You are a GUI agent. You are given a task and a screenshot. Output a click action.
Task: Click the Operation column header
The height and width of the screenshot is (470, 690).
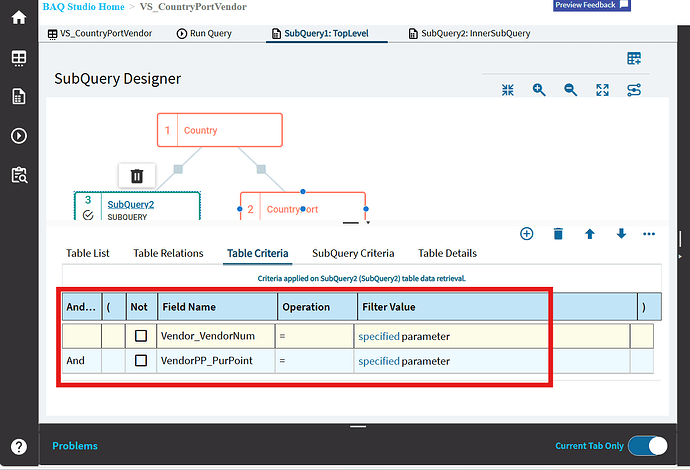[x=317, y=307]
